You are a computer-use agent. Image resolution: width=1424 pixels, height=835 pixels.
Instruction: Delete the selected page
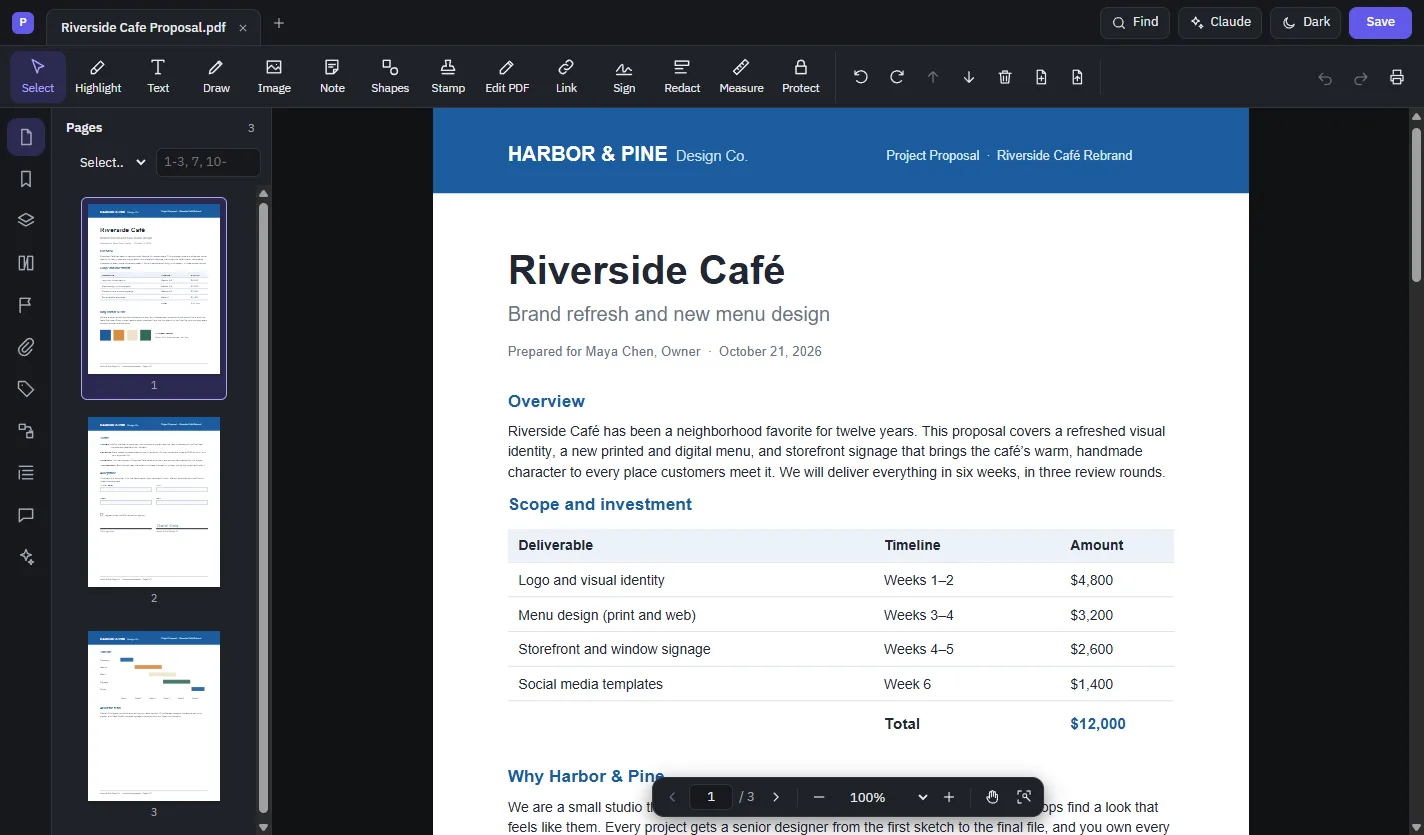coord(1005,77)
